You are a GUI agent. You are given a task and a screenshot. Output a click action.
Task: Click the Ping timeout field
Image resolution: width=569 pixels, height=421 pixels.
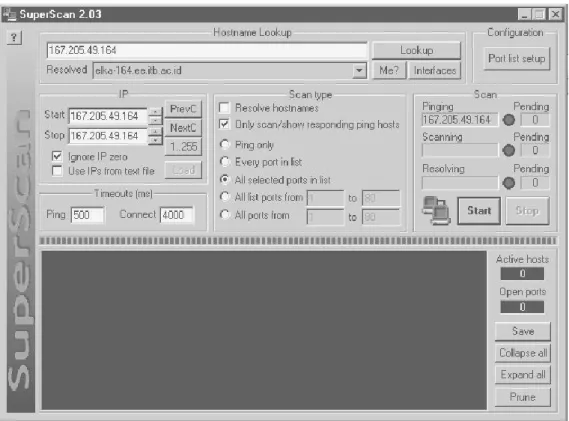coord(87,215)
